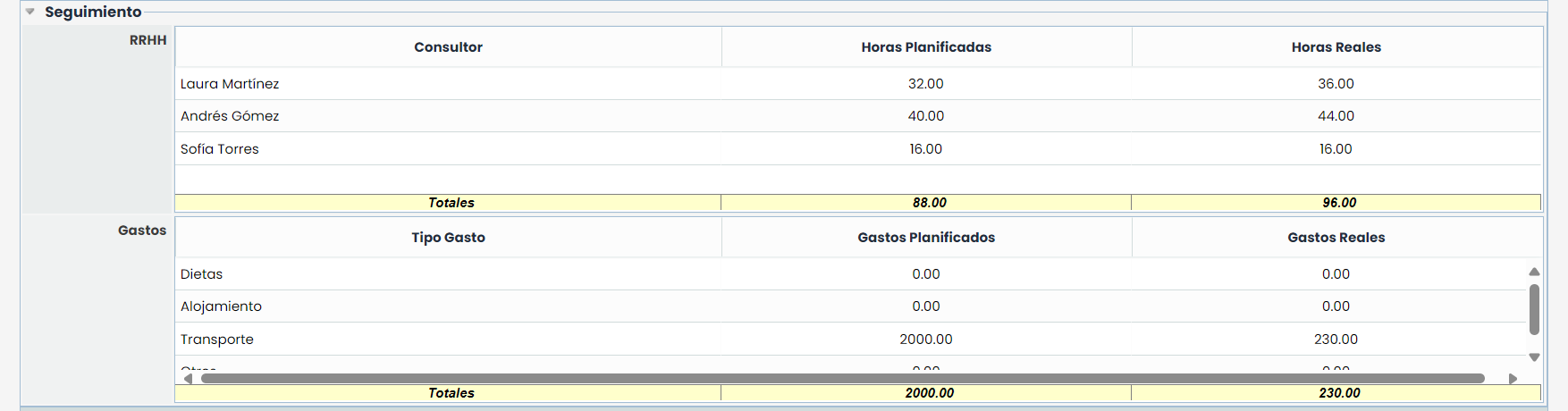Select the Dietas expense row
This screenshot has height=411, width=1568.
(202, 274)
